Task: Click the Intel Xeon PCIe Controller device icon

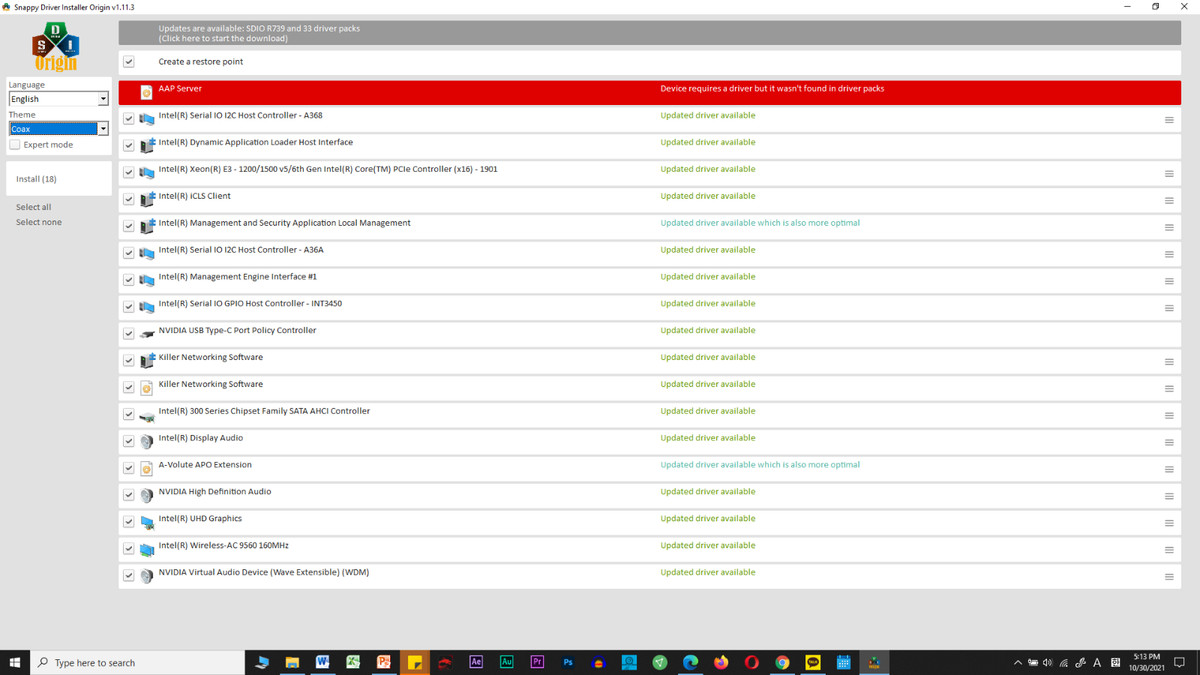Action: tap(147, 173)
